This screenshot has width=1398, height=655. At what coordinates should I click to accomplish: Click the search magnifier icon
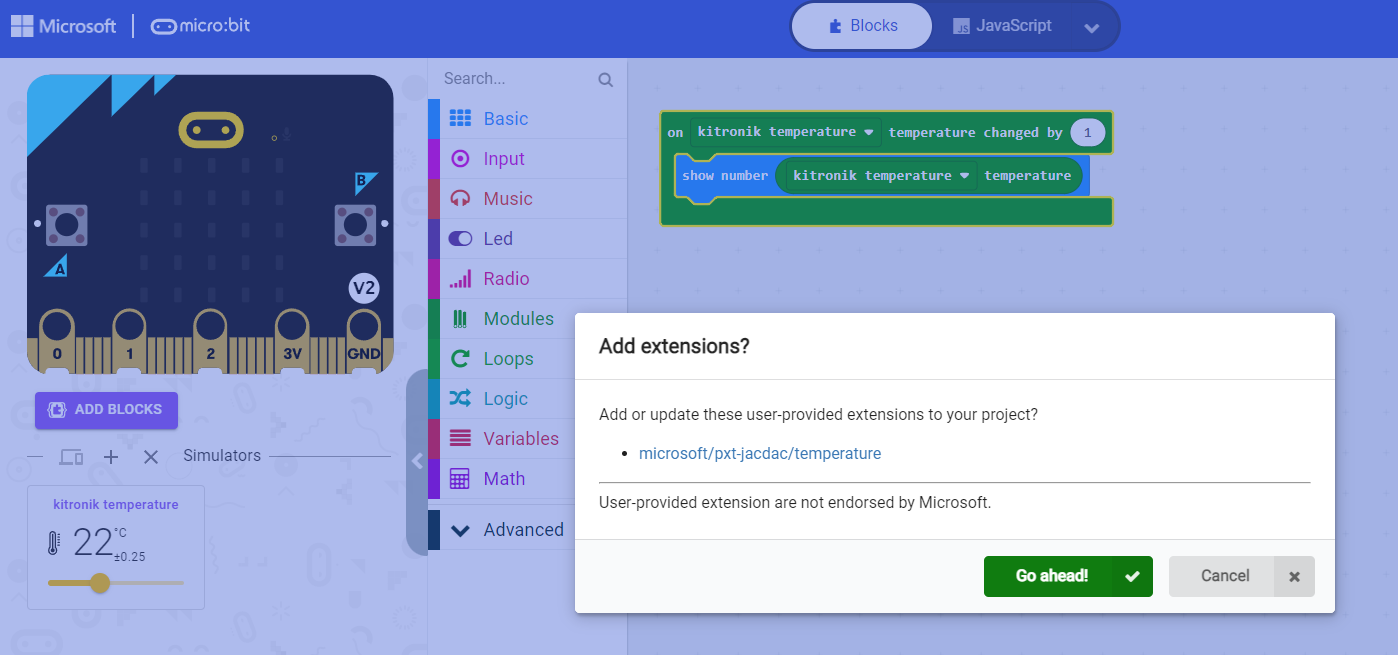pos(606,78)
